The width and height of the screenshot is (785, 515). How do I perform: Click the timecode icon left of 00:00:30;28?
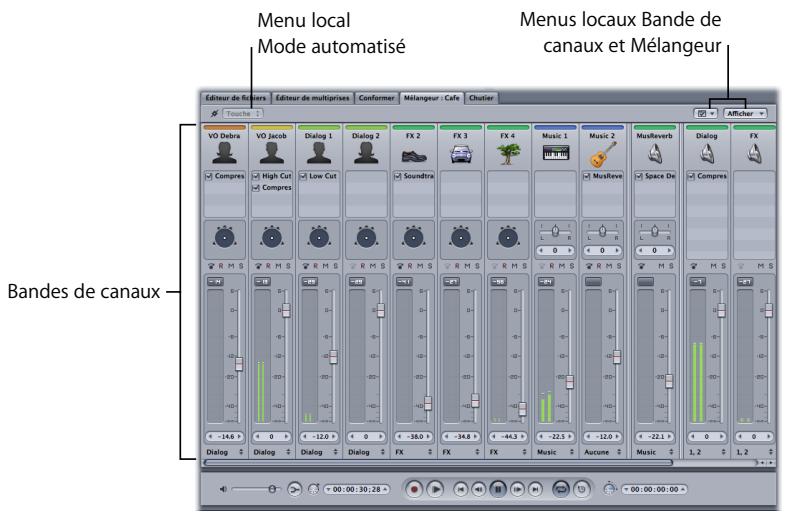click(314, 489)
